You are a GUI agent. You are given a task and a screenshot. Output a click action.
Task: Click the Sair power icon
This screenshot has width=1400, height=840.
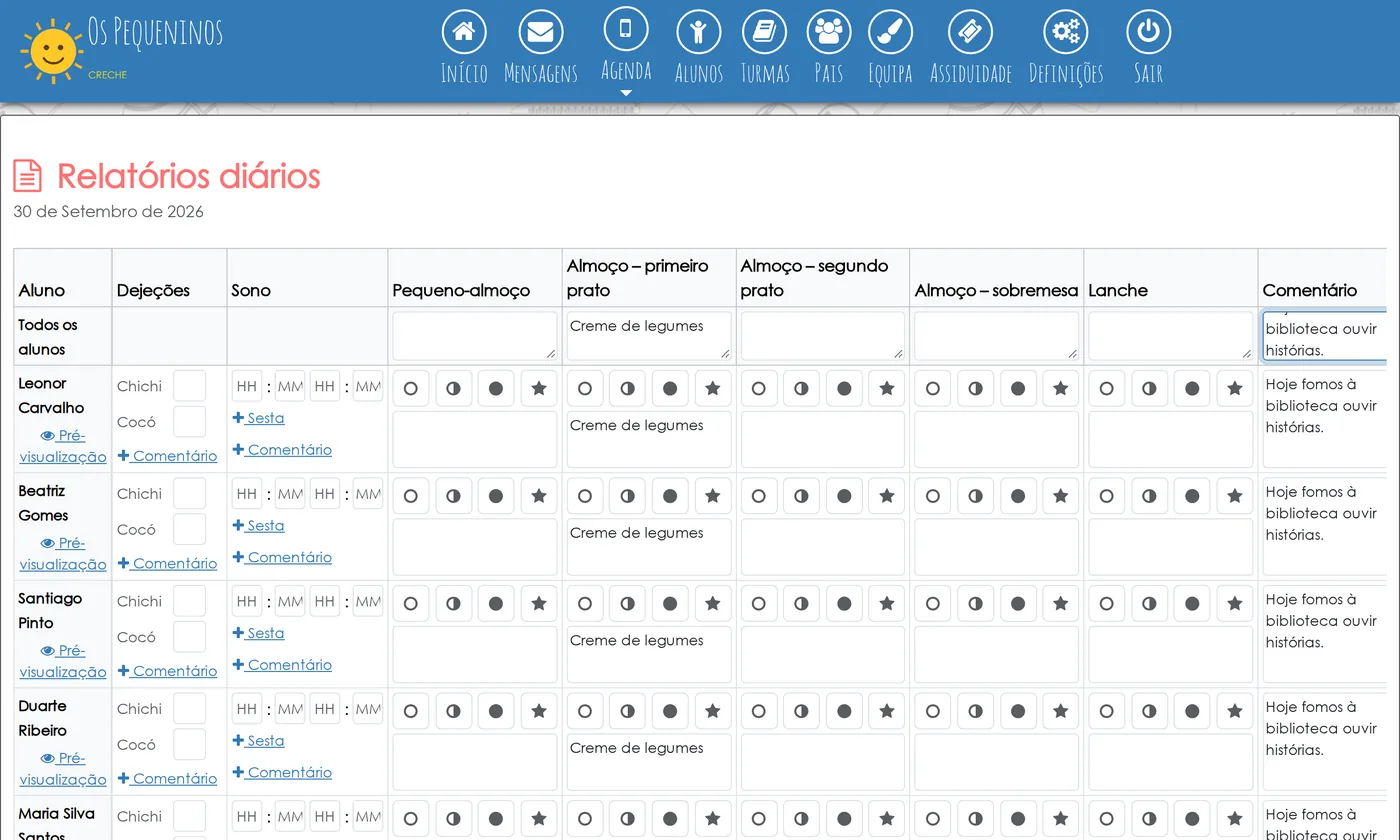(x=1148, y=32)
